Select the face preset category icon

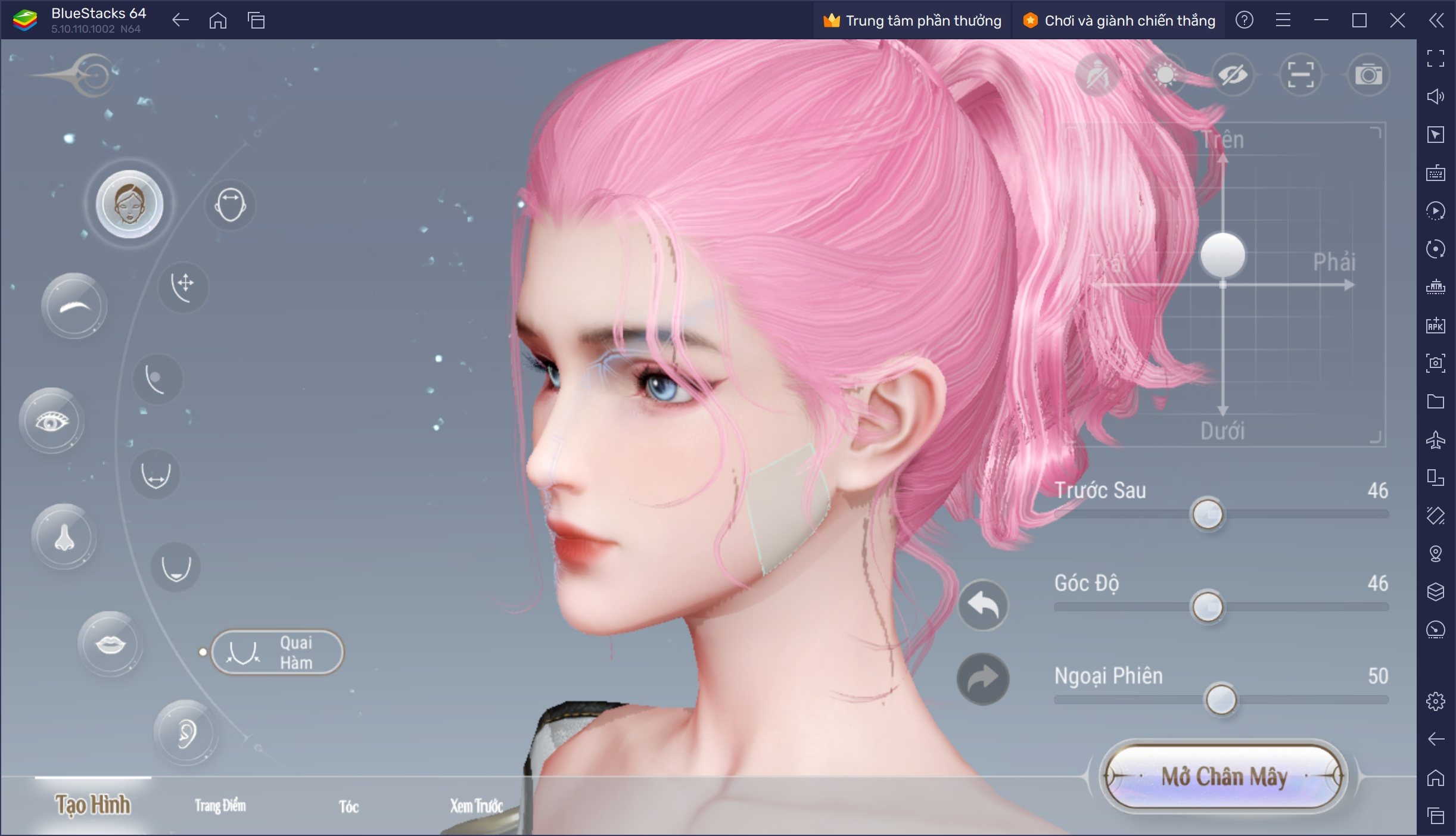click(129, 204)
